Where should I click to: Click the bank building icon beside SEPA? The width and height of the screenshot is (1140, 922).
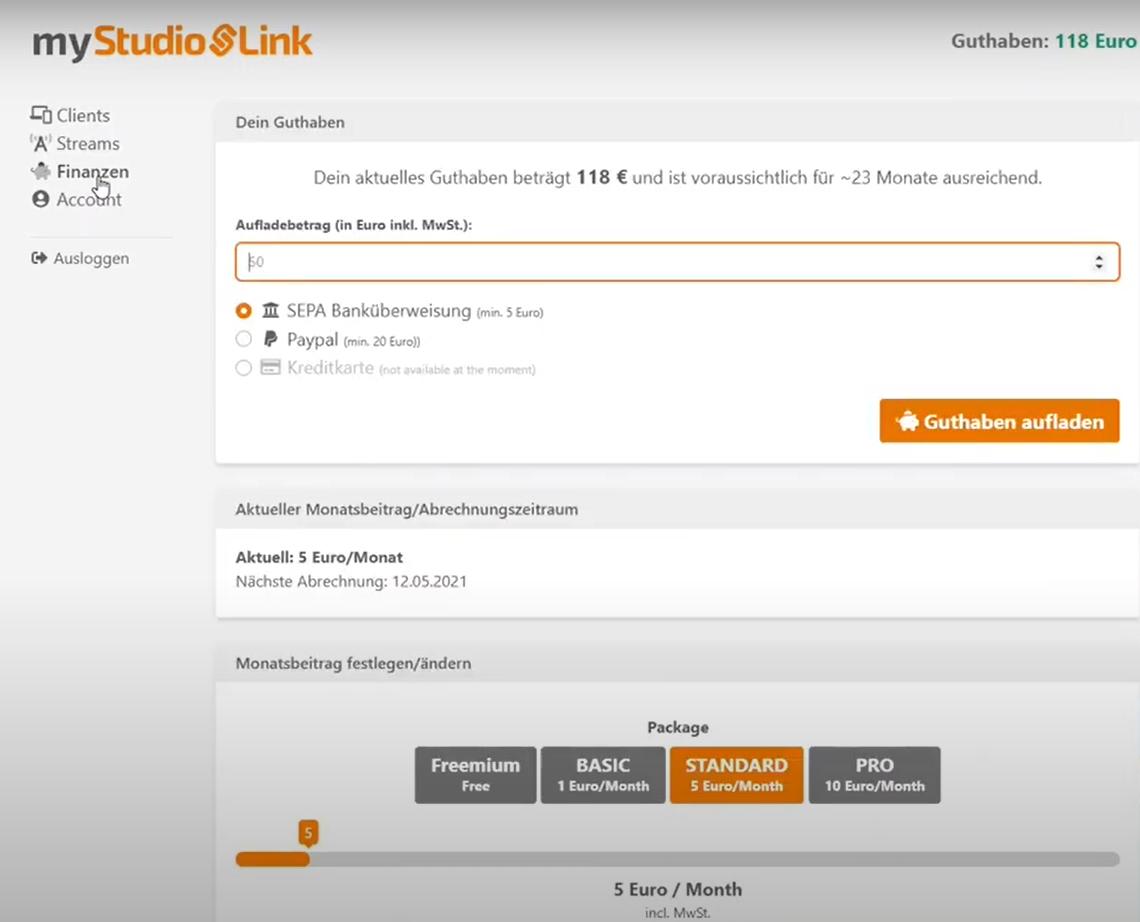[271, 311]
